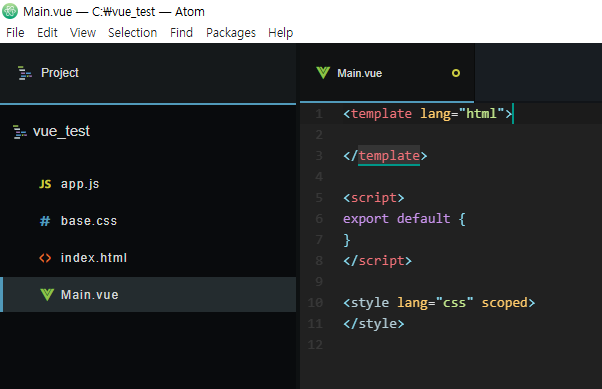Click the opening template tag name

click(x=381, y=114)
